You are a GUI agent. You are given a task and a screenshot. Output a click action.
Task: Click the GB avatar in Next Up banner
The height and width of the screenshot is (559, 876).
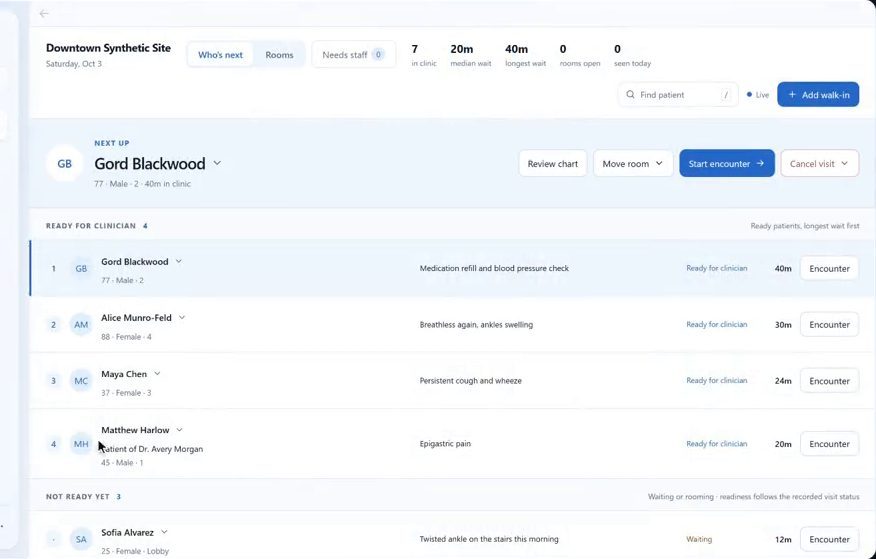(64, 164)
